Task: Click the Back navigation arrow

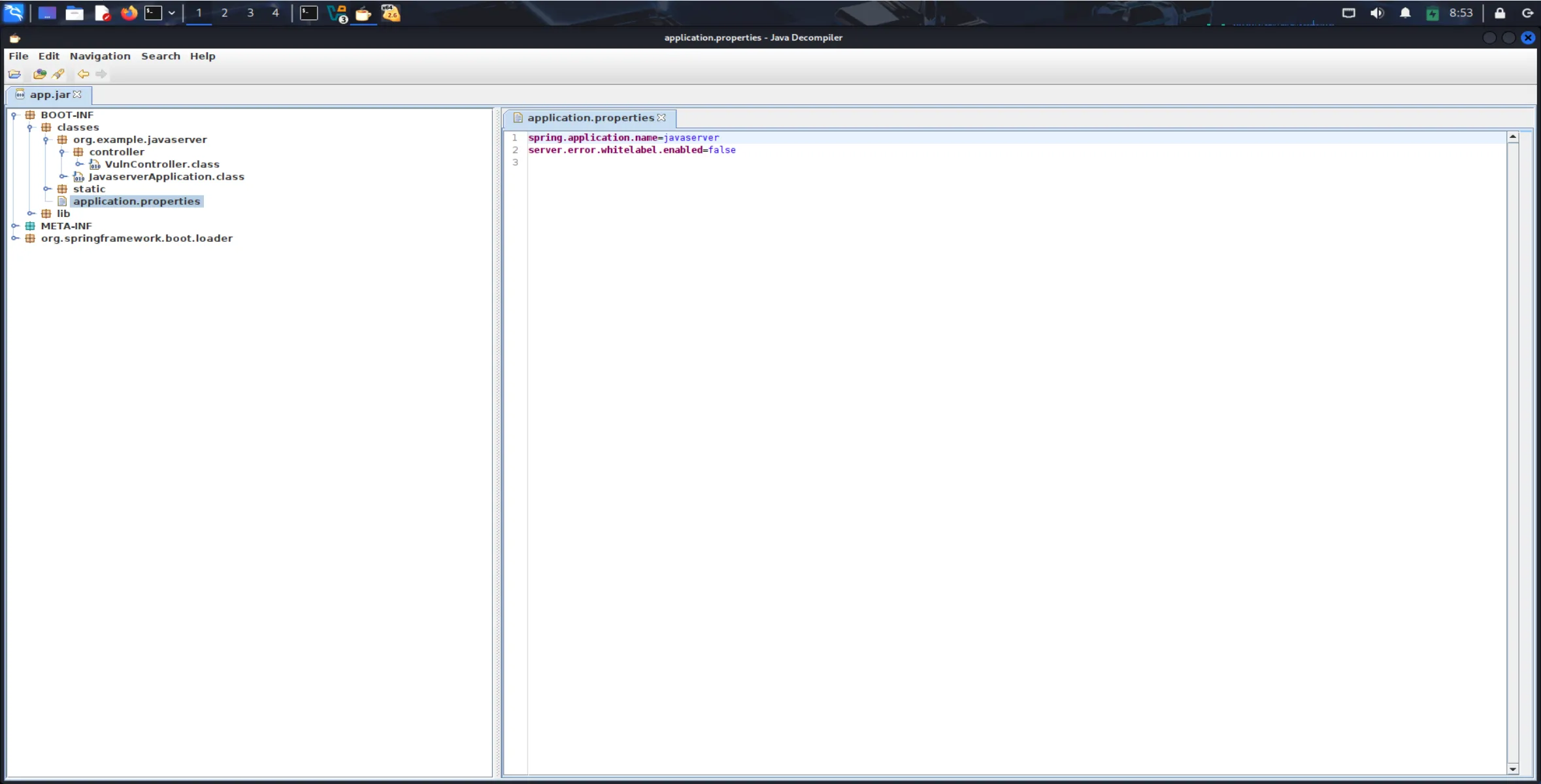Action: click(x=83, y=74)
